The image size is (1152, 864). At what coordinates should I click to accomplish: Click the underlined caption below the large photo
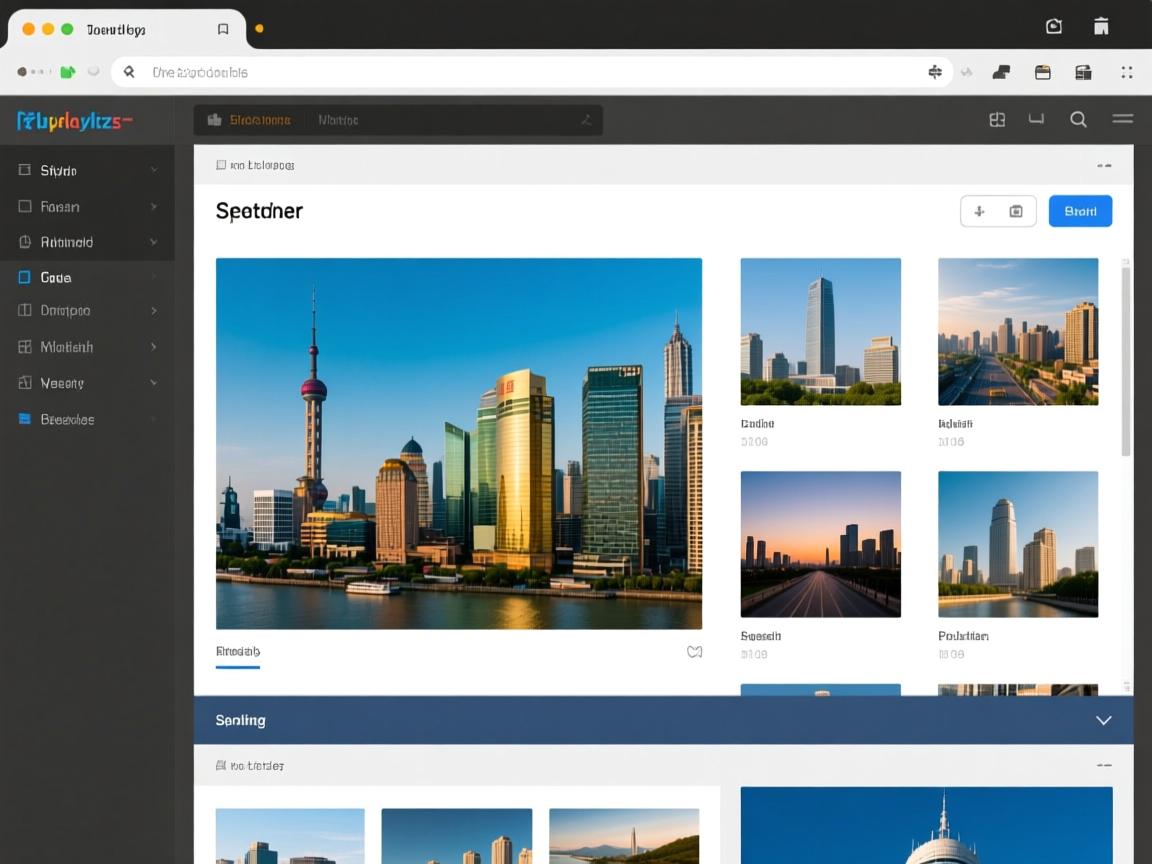click(238, 652)
